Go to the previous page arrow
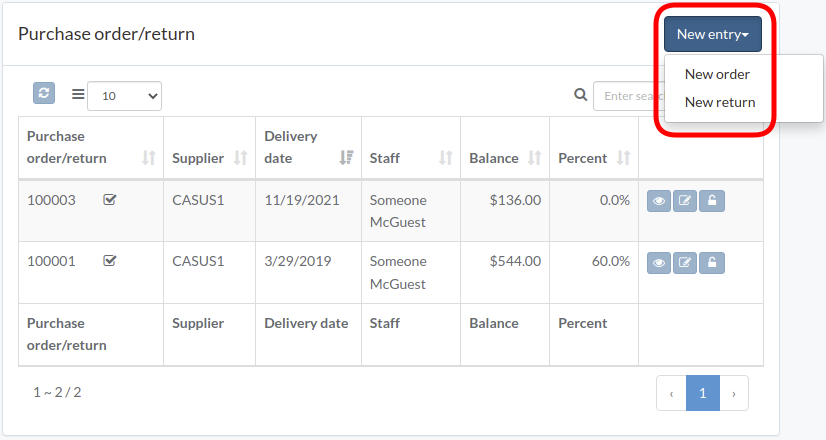The height and width of the screenshot is (440, 826). tap(671, 393)
